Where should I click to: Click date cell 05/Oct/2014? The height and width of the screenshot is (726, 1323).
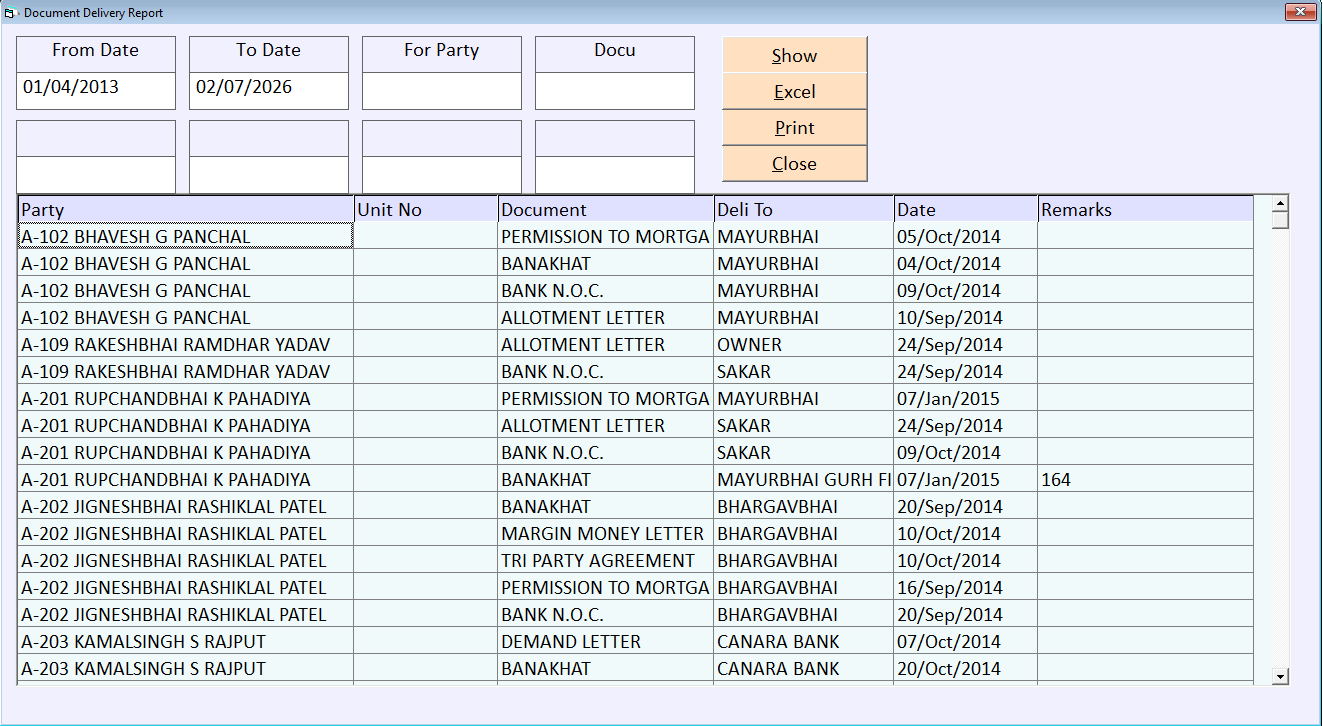click(966, 237)
